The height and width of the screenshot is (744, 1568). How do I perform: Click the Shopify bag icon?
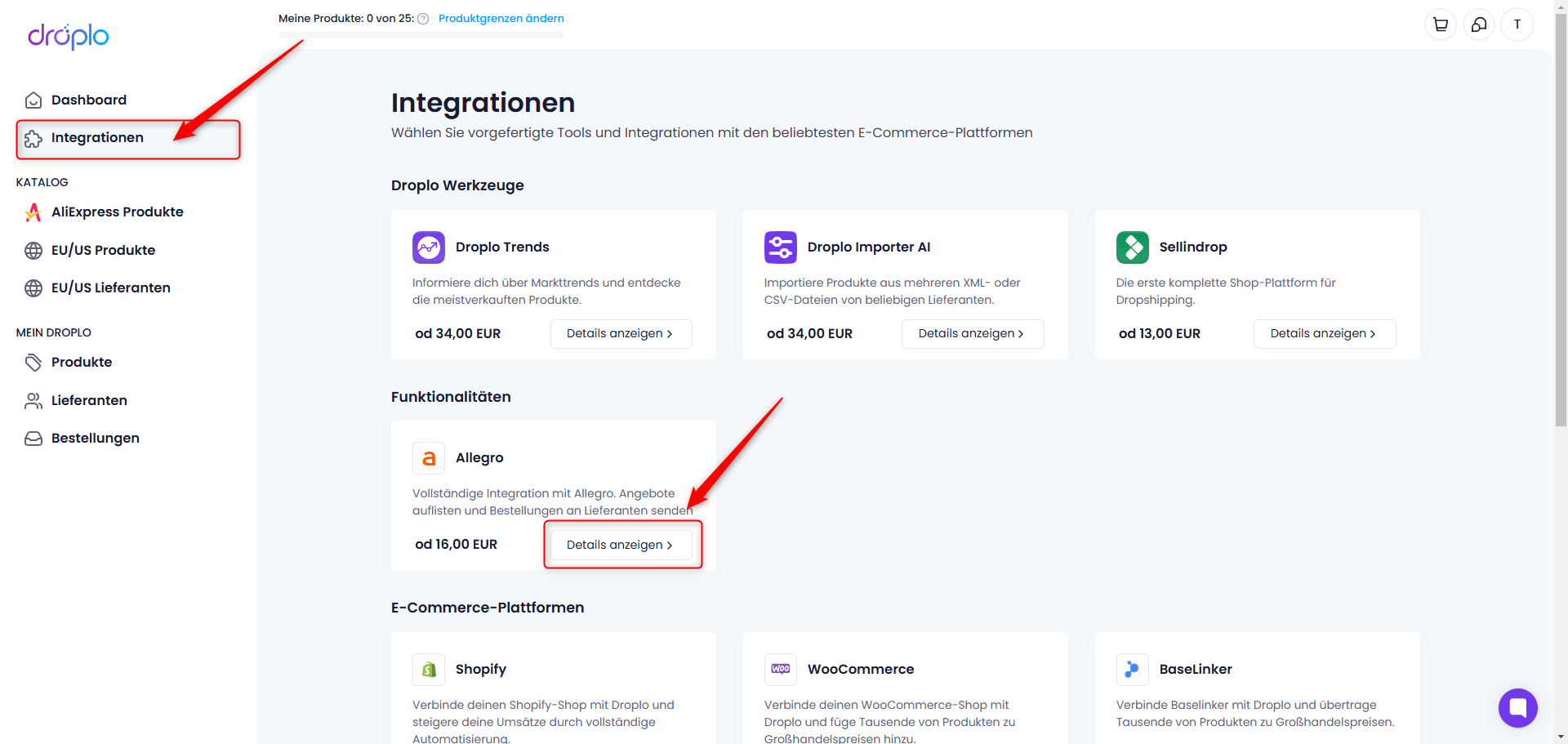pyautogui.click(x=429, y=670)
